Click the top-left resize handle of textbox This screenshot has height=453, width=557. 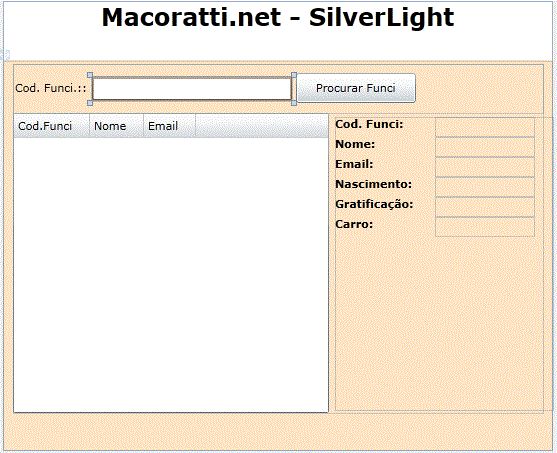tap(90, 75)
